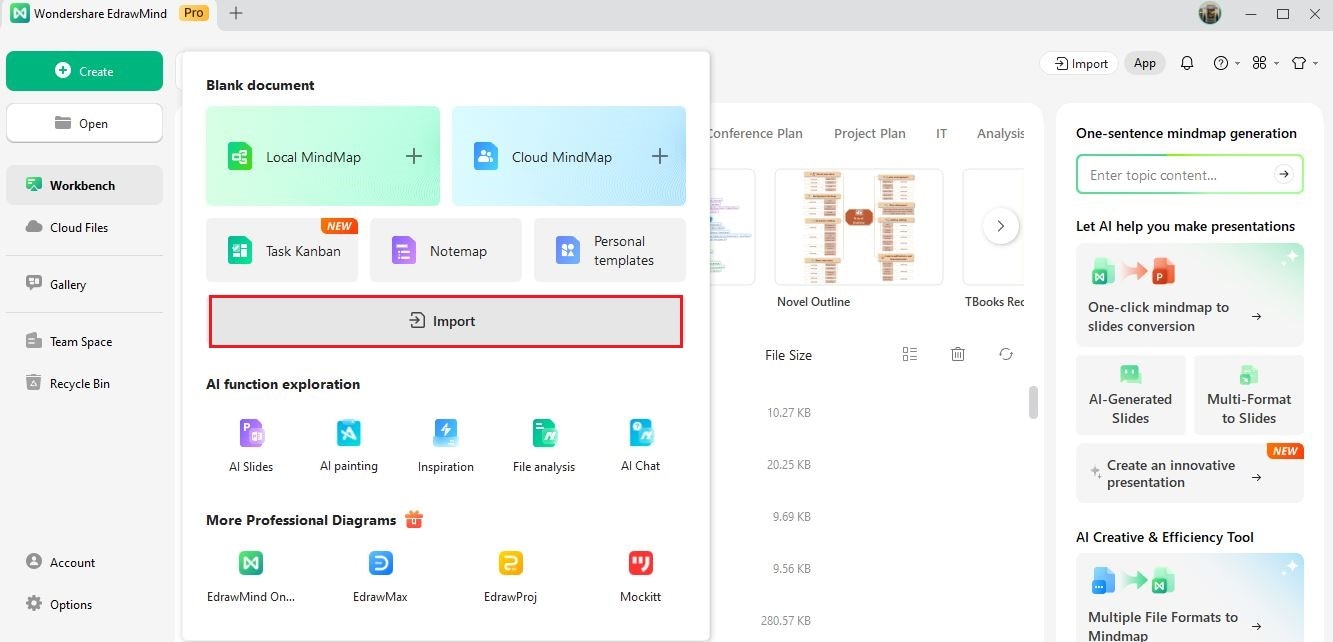This screenshot has width=1333, height=642.
Task: Click the green Create button
Action: (84, 71)
